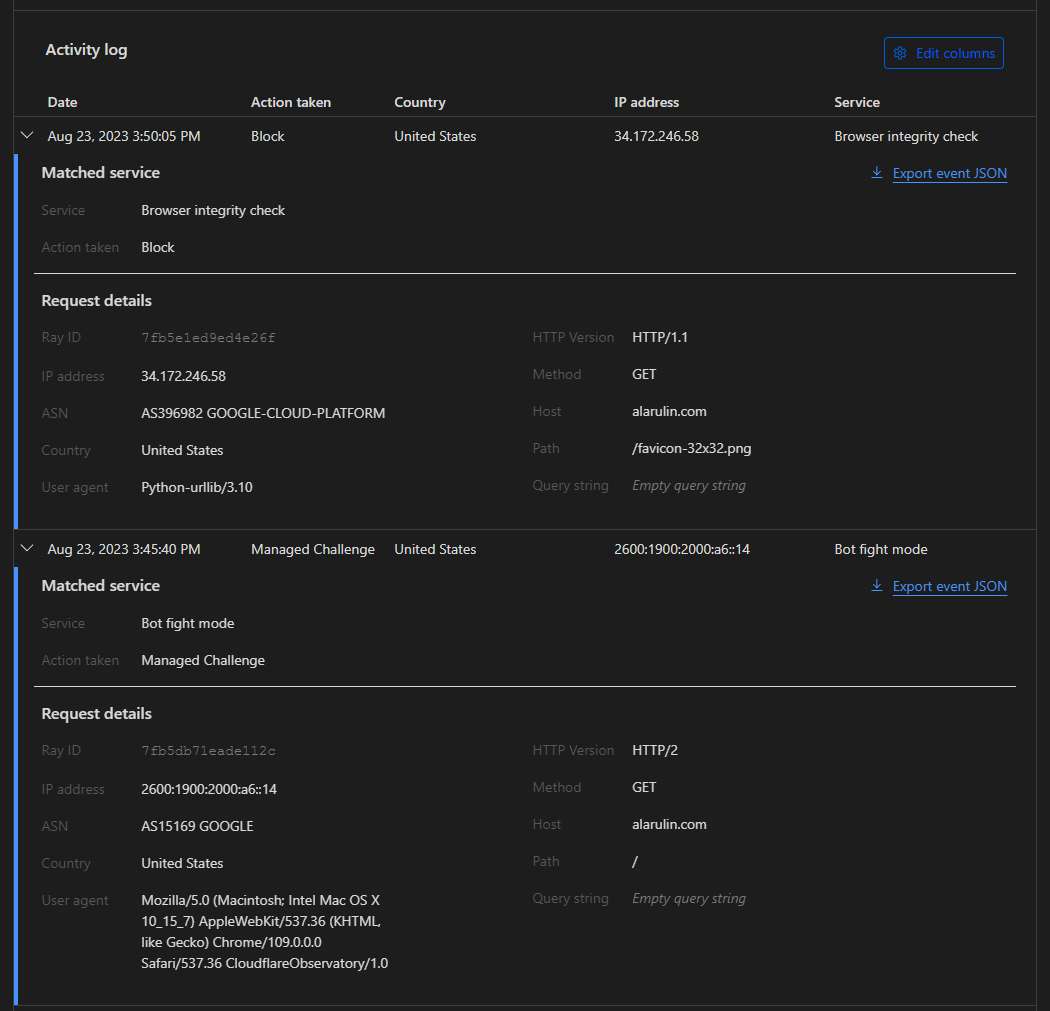Click the download icon for the Block event
Viewport: 1050px width, 1011px height.
tap(877, 173)
